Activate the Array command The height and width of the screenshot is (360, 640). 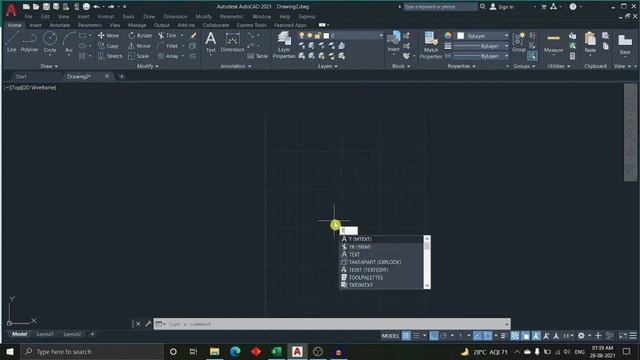[x=168, y=56]
